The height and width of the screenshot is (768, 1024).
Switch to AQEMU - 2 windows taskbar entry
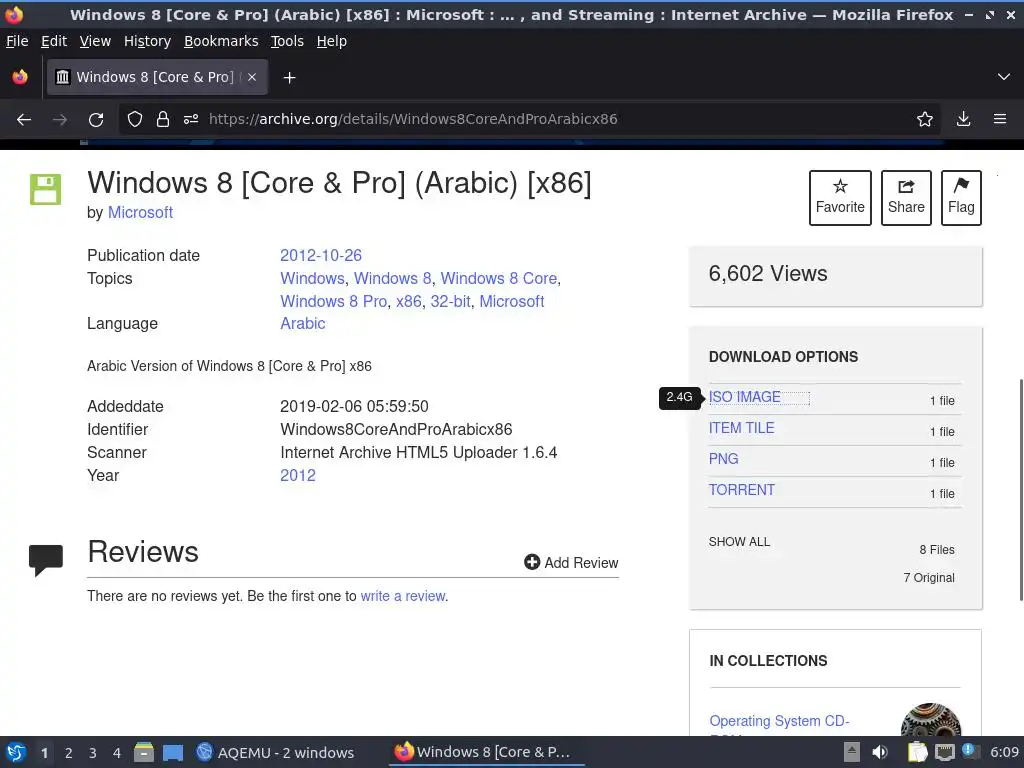(x=276, y=752)
